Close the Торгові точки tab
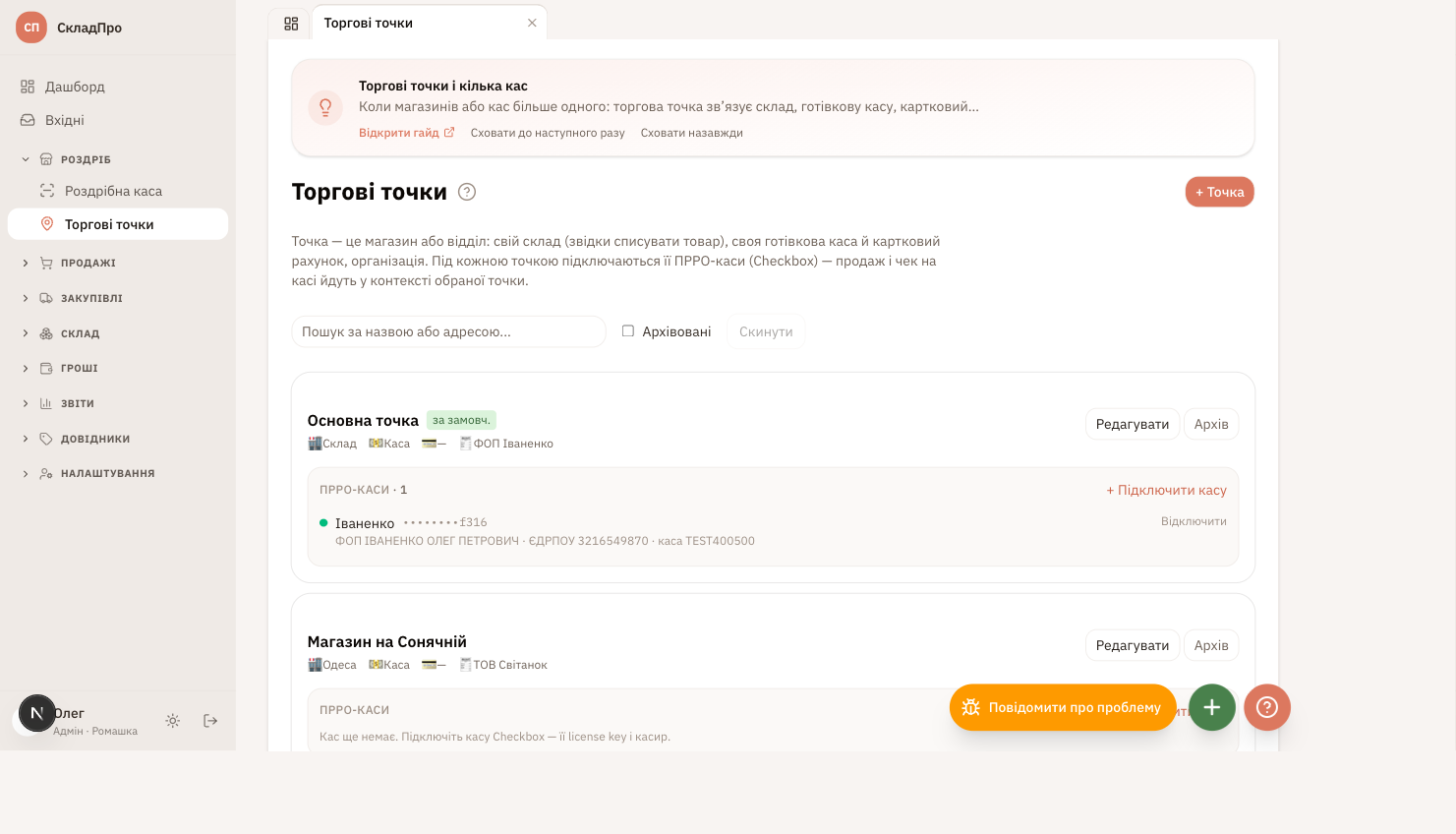The image size is (1456, 834). coord(532,23)
